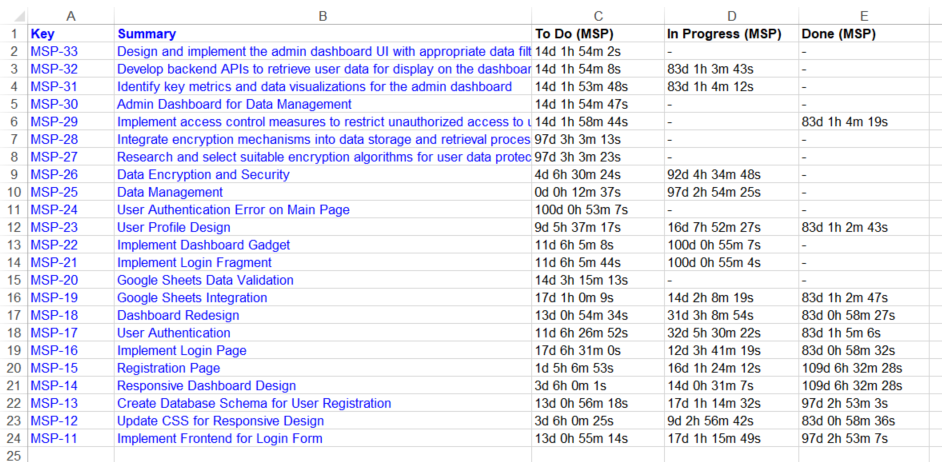
Task: Click 'Implement Frontend for Login Form'
Action: click(220, 439)
